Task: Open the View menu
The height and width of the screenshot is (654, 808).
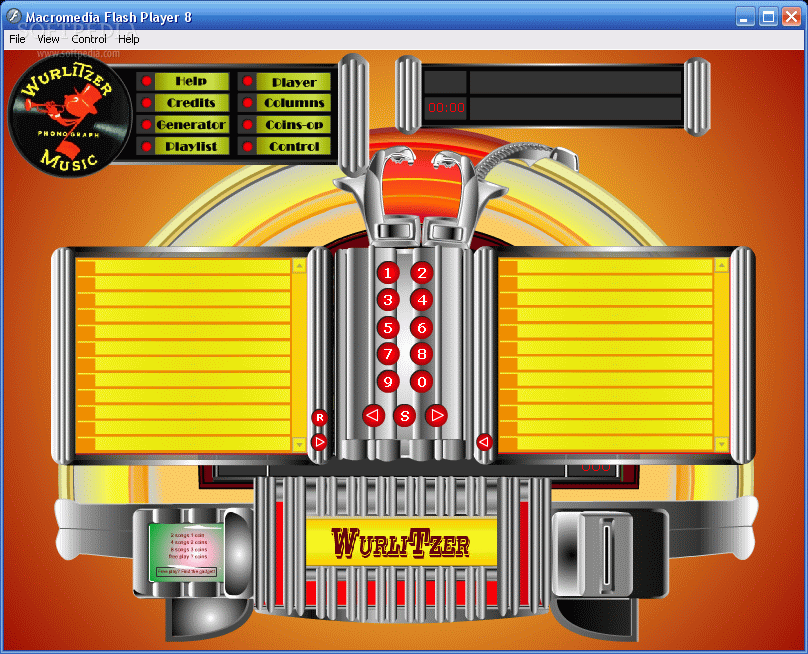Action: click(48, 39)
